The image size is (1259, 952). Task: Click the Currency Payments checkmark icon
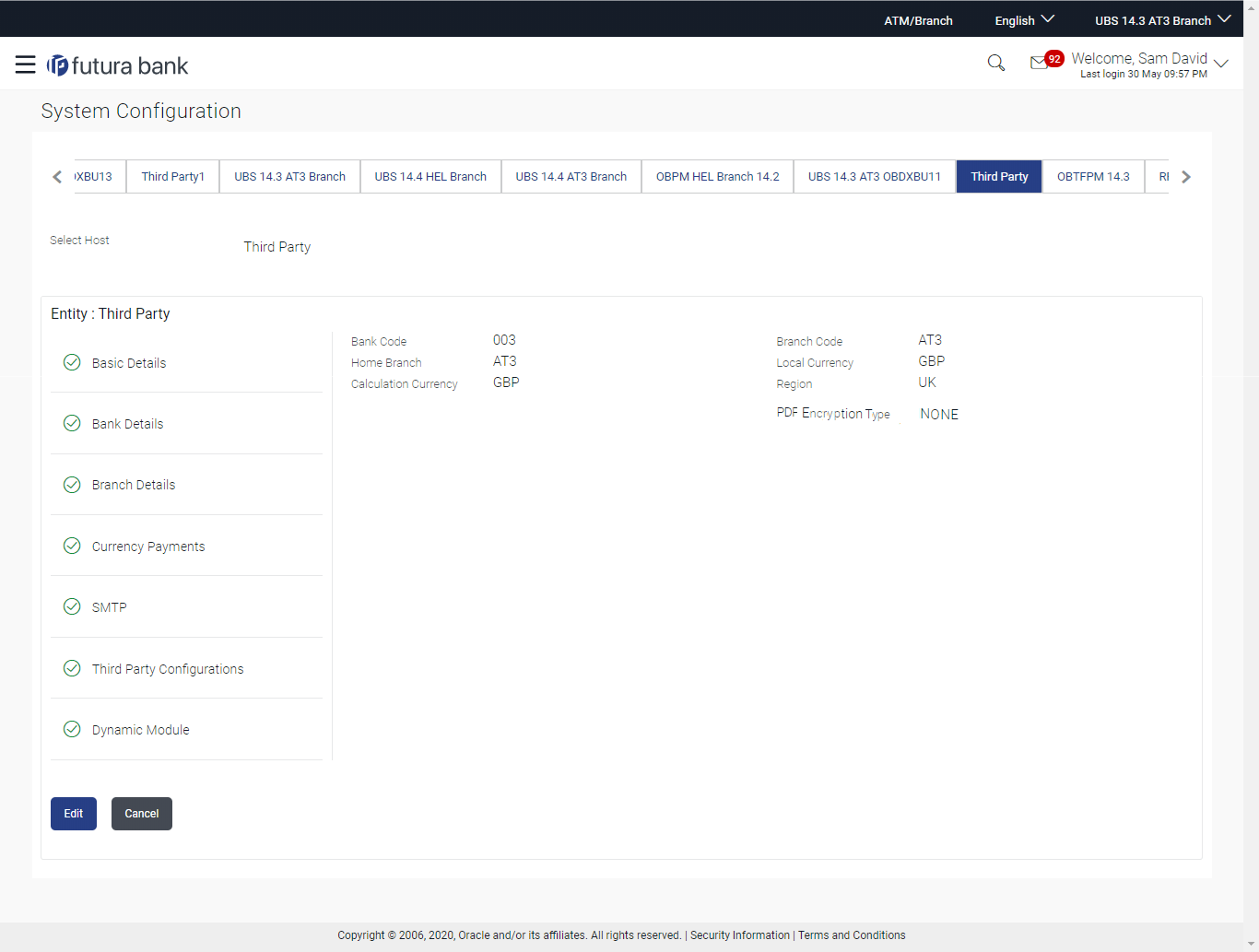(x=72, y=546)
